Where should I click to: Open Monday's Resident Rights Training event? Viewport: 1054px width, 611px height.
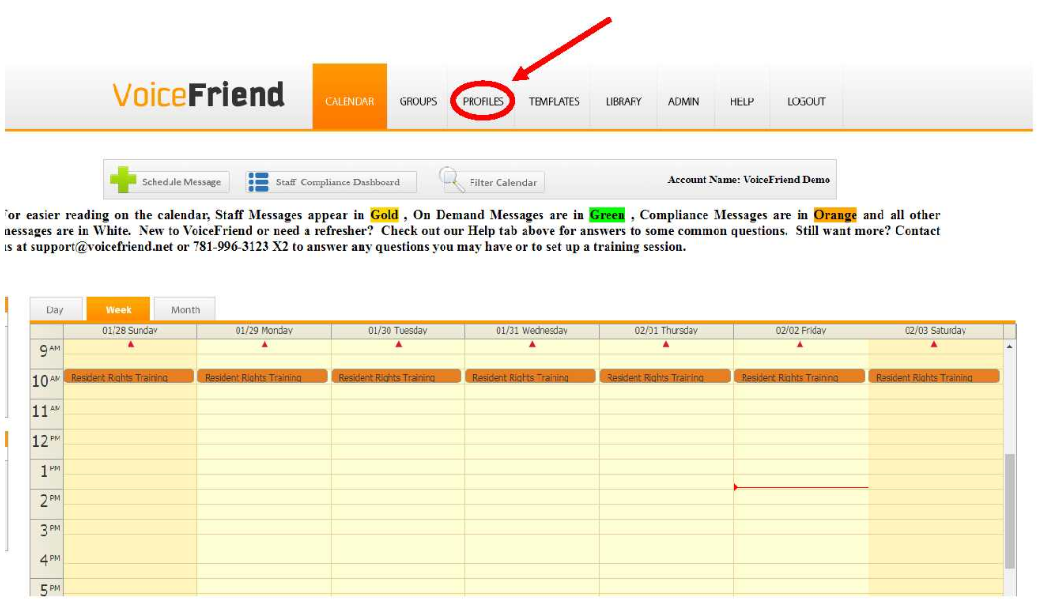pyautogui.click(x=263, y=376)
